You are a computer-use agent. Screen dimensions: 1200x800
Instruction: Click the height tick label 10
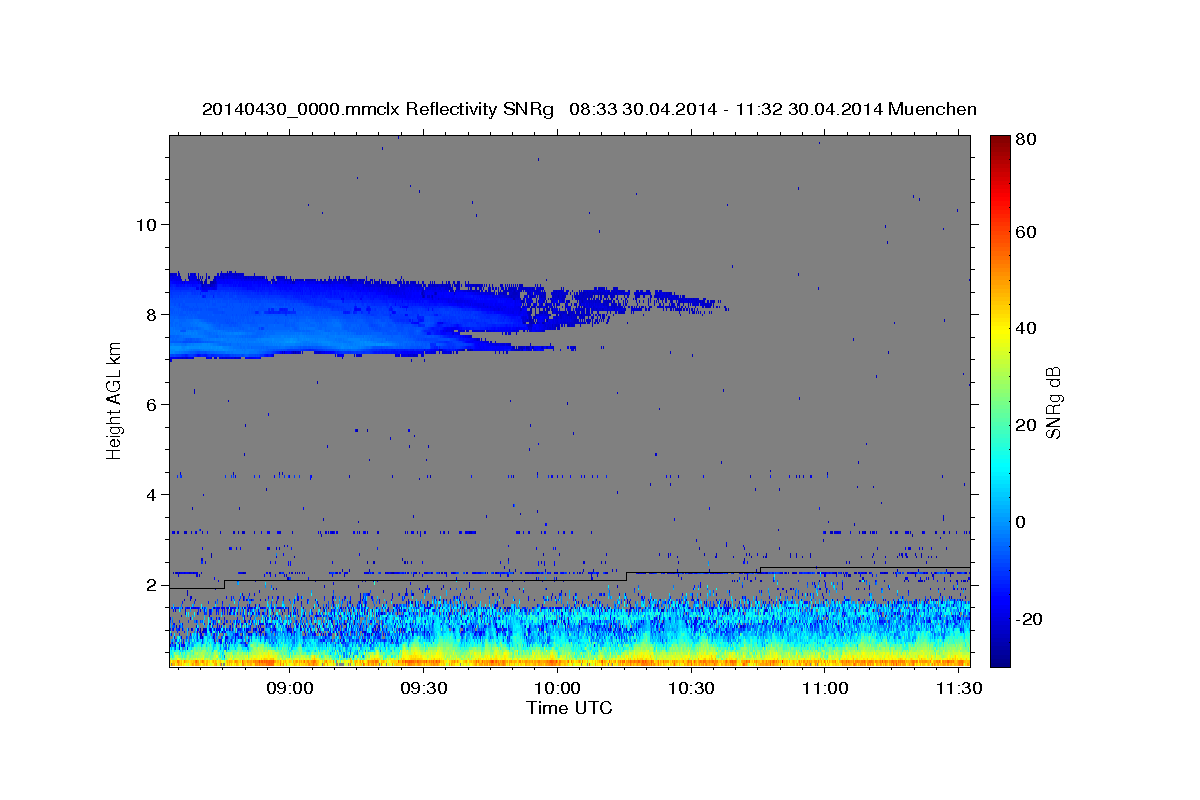(146, 224)
